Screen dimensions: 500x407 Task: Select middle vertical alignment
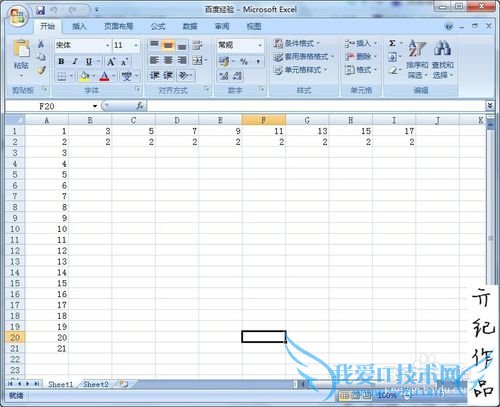[168, 45]
